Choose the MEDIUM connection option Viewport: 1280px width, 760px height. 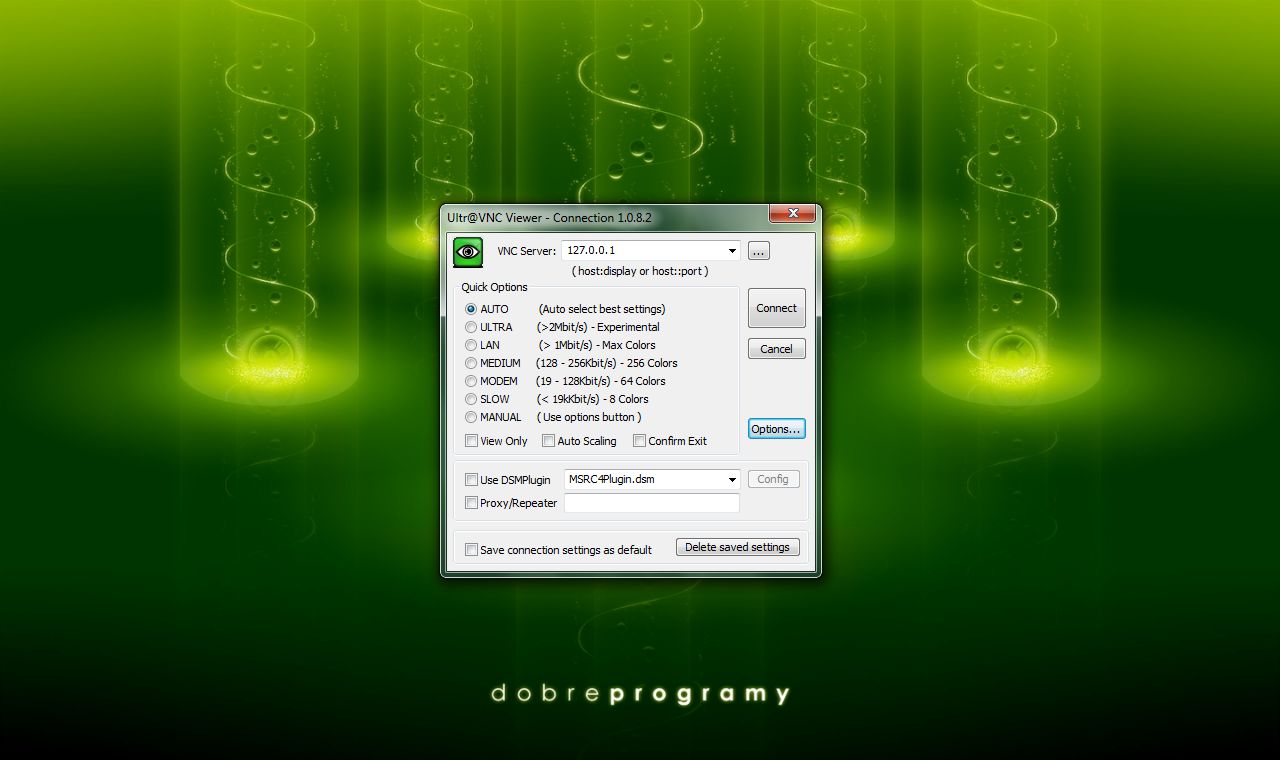471,363
